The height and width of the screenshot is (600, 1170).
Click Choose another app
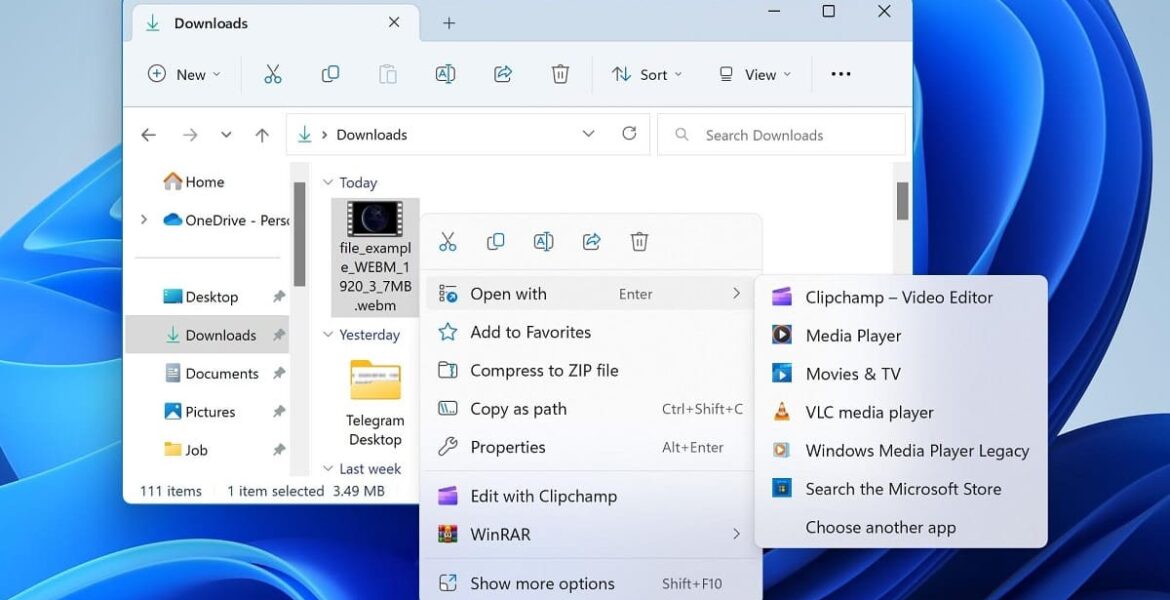(x=880, y=527)
